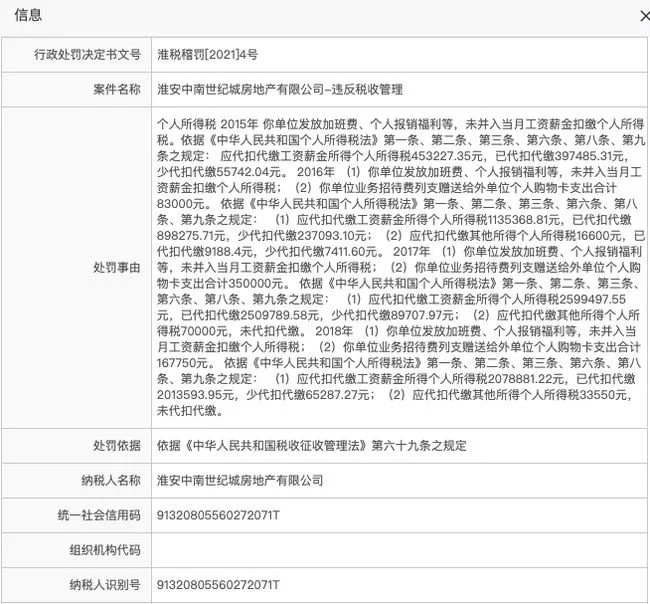Click the 纳税人名称 label
This screenshot has width=650, height=604.
tap(111, 480)
